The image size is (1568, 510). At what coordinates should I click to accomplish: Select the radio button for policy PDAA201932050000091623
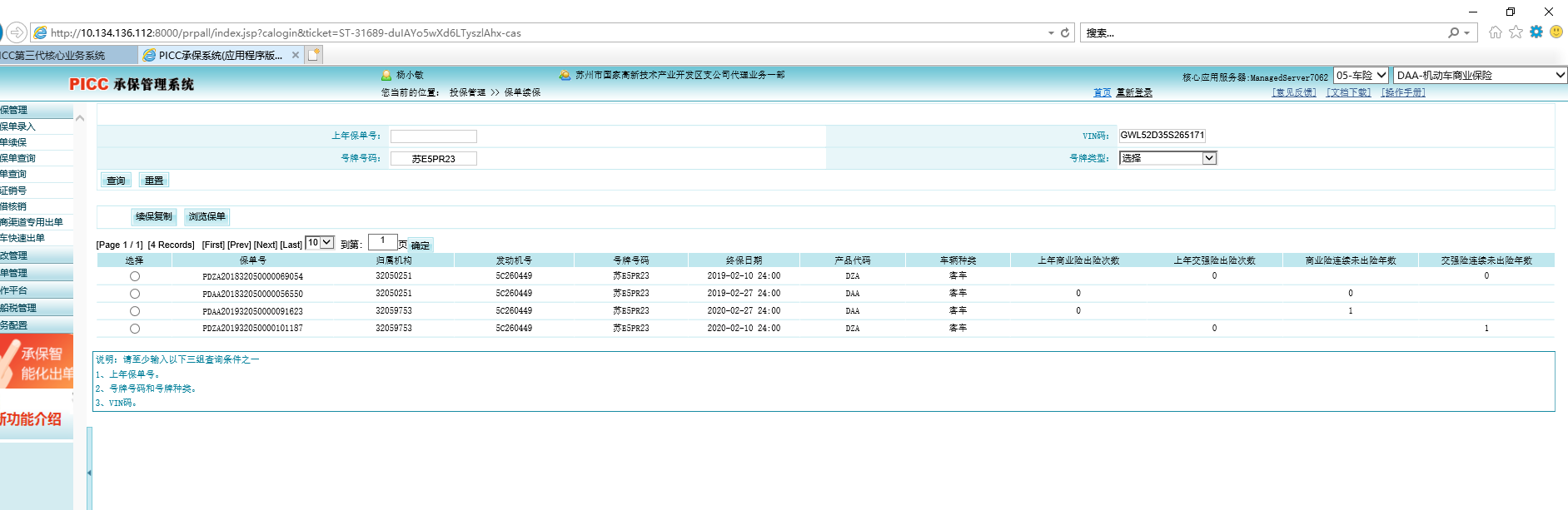135,311
